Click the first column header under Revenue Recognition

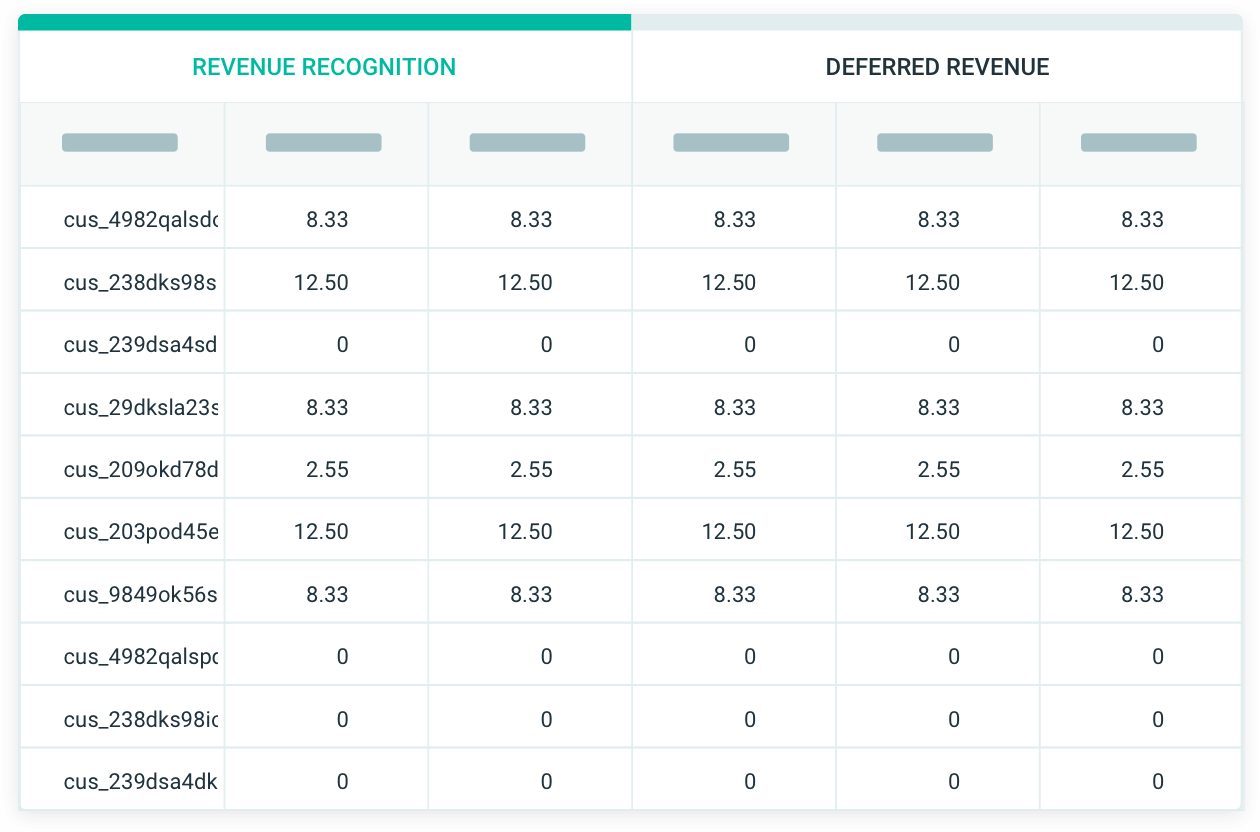coord(120,142)
